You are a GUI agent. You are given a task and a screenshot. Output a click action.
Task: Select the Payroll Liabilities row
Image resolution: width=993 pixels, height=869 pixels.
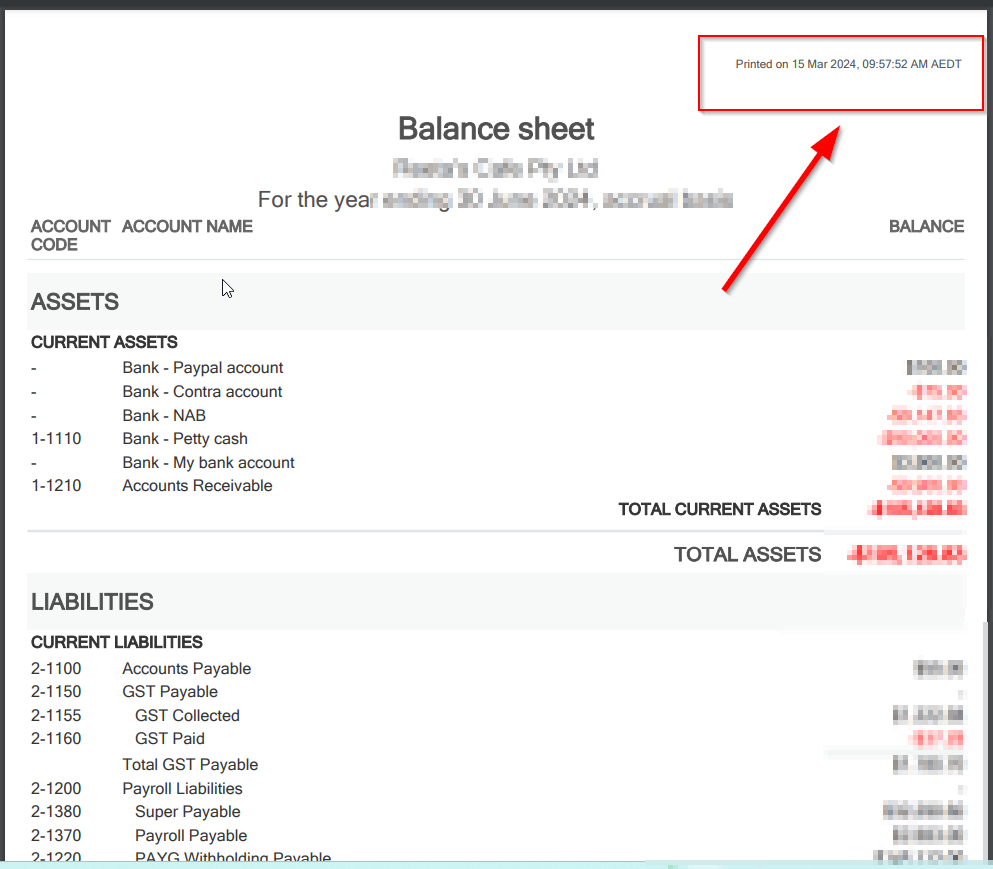pos(497,789)
